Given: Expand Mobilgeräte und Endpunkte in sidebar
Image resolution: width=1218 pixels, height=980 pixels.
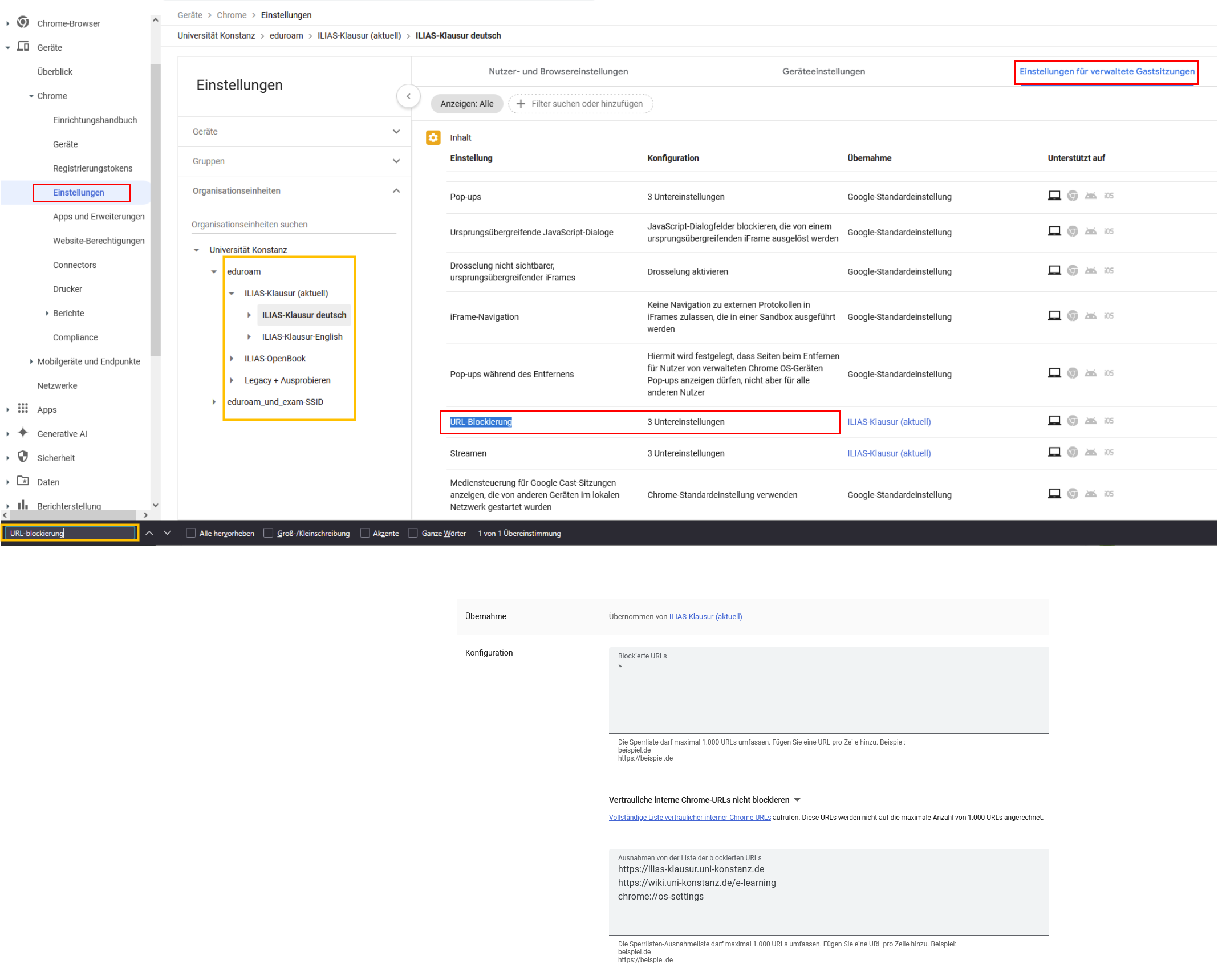Looking at the screenshot, I should 31,361.
